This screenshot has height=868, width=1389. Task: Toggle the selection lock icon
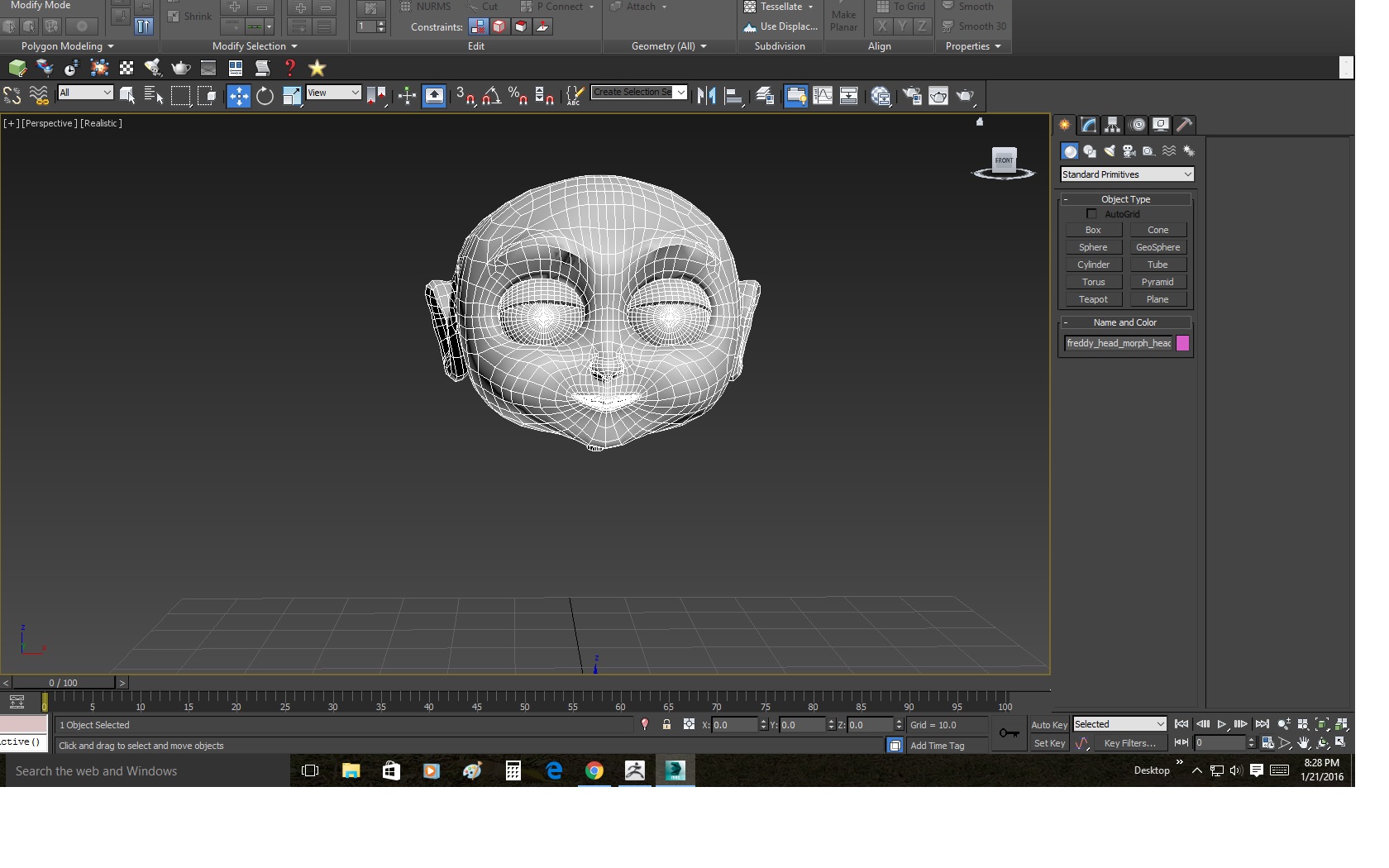click(x=666, y=724)
